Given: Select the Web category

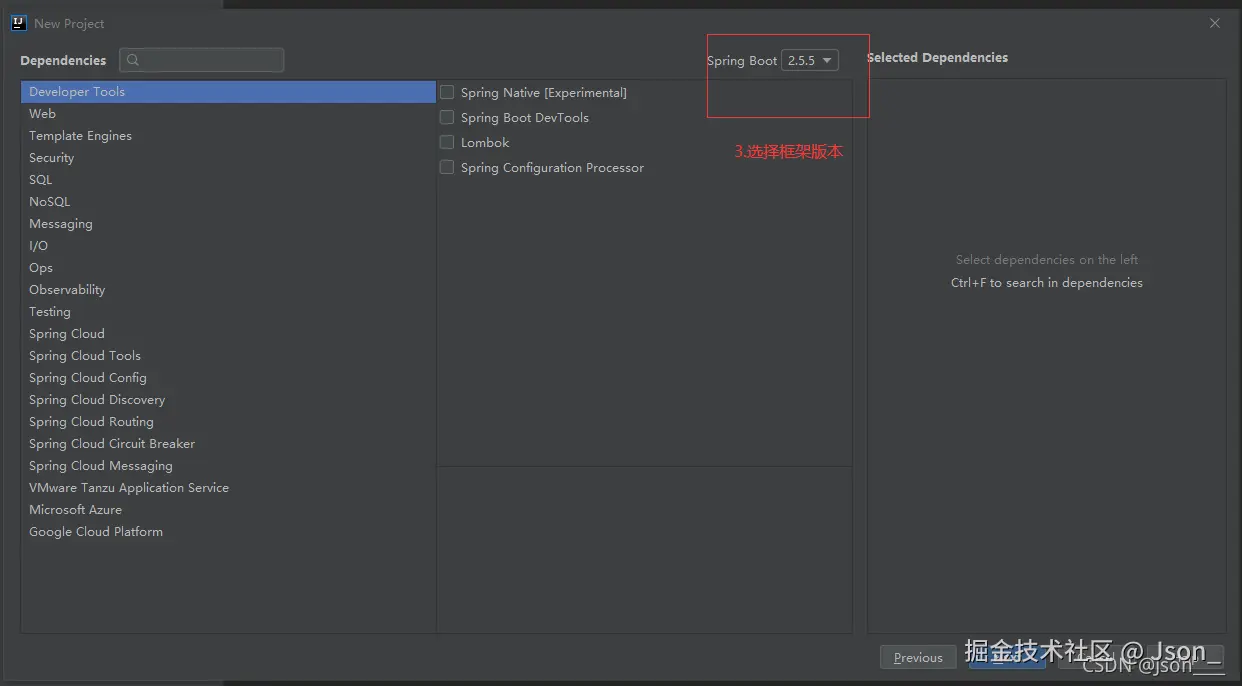Looking at the screenshot, I should pyautogui.click(x=228, y=113).
